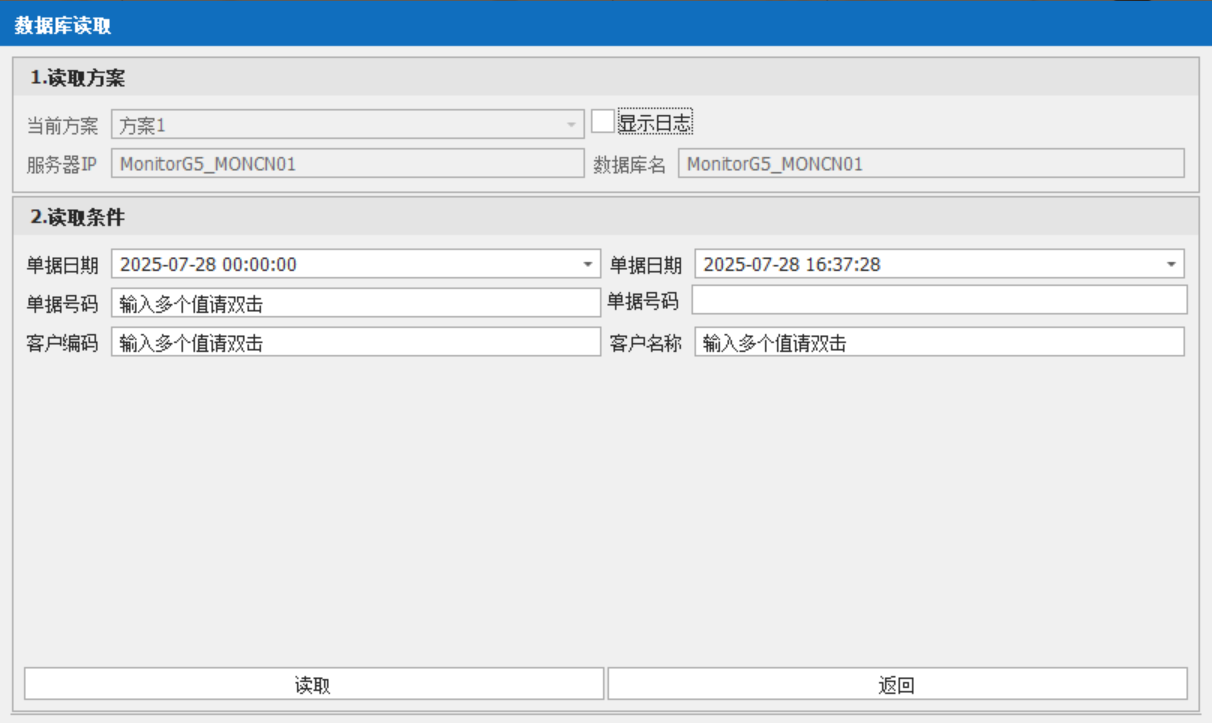The height and width of the screenshot is (723, 1212).
Task: Click the 2.读取条件 section header
Action: tap(78, 217)
